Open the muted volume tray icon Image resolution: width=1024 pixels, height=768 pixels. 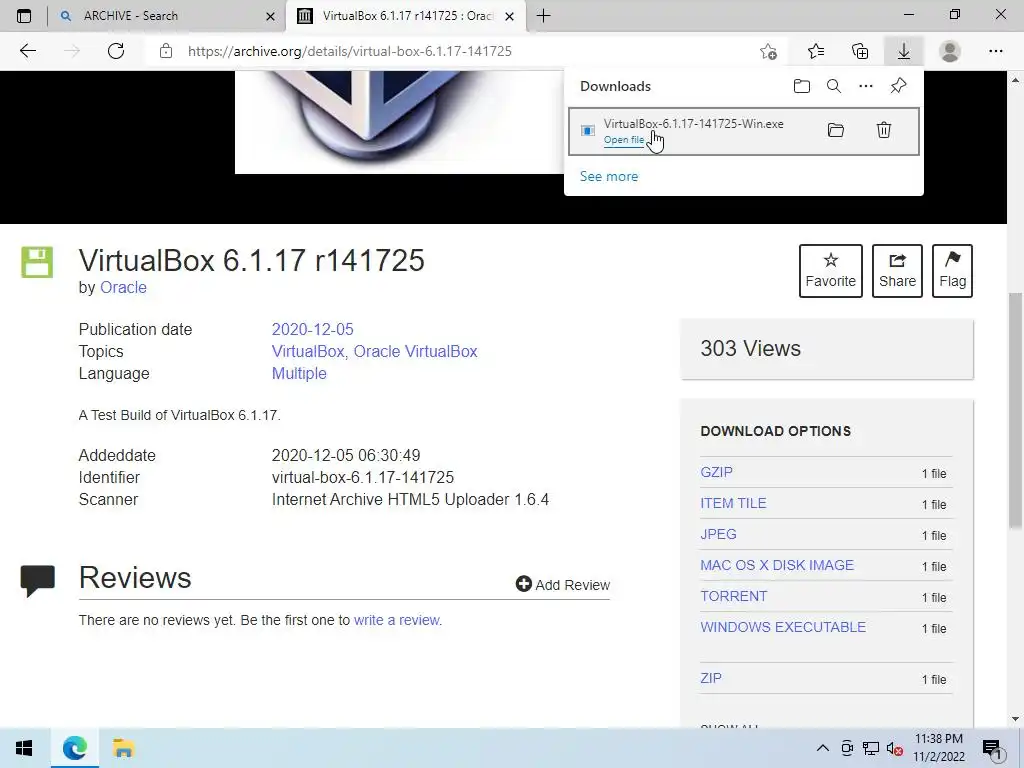point(895,748)
